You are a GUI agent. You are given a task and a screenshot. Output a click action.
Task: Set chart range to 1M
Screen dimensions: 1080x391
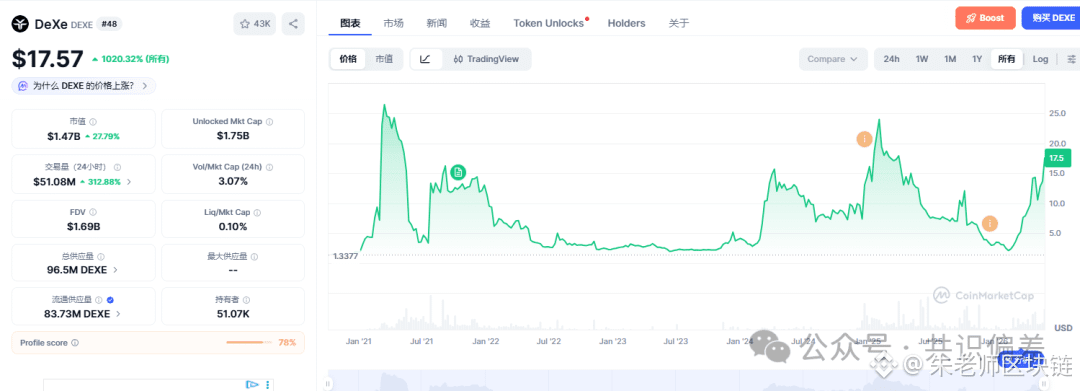point(950,59)
